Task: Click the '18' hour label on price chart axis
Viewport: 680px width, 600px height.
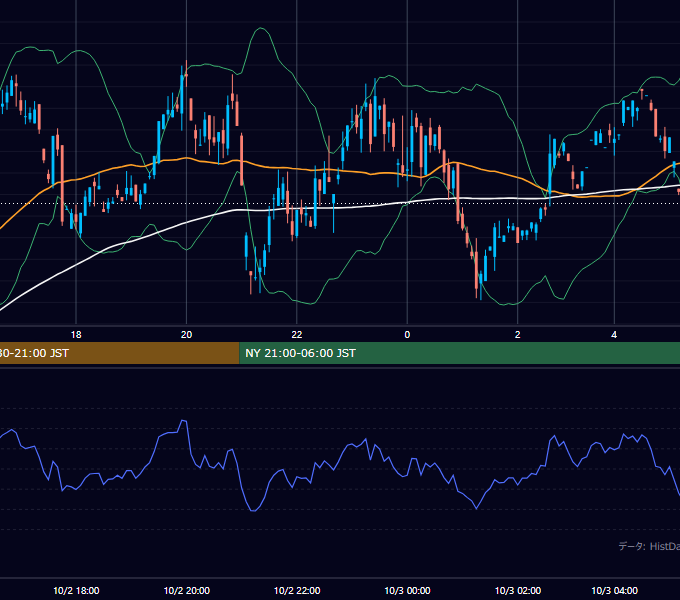Action: pyautogui.click(x=76, y=335)
